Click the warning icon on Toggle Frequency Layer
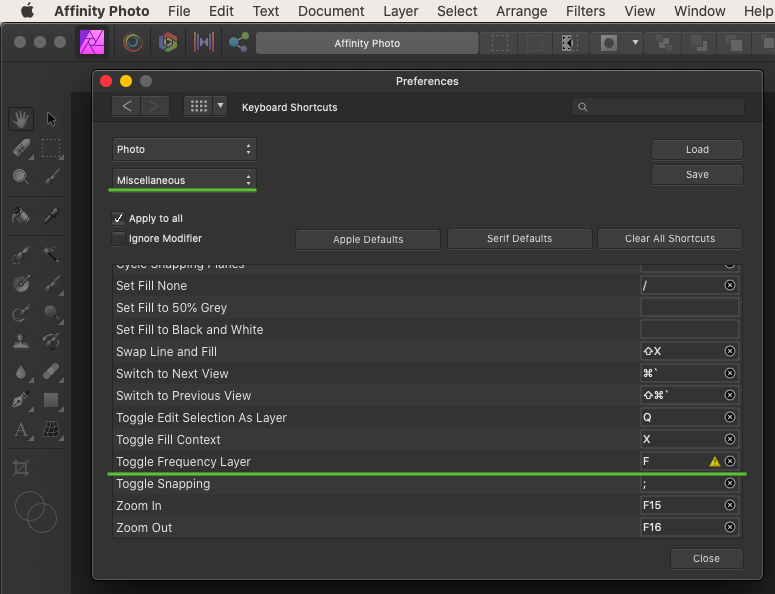The image size is (775, 594). pyautogui.click(x=715, y=462)
